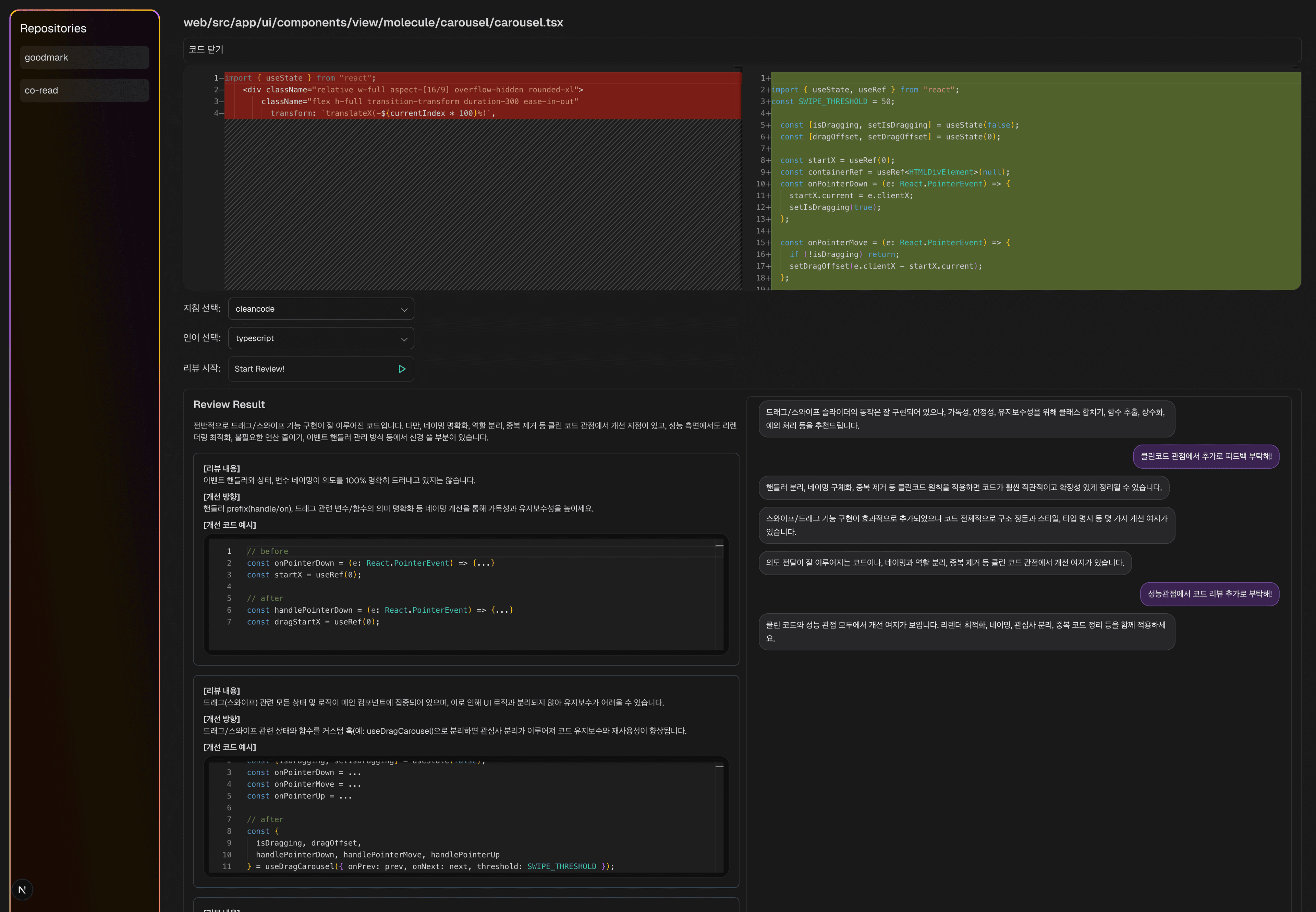This screenshot has height=912, width=1316.
Task: Click the useDragCarousel line in second example
Action: point(429,866)
